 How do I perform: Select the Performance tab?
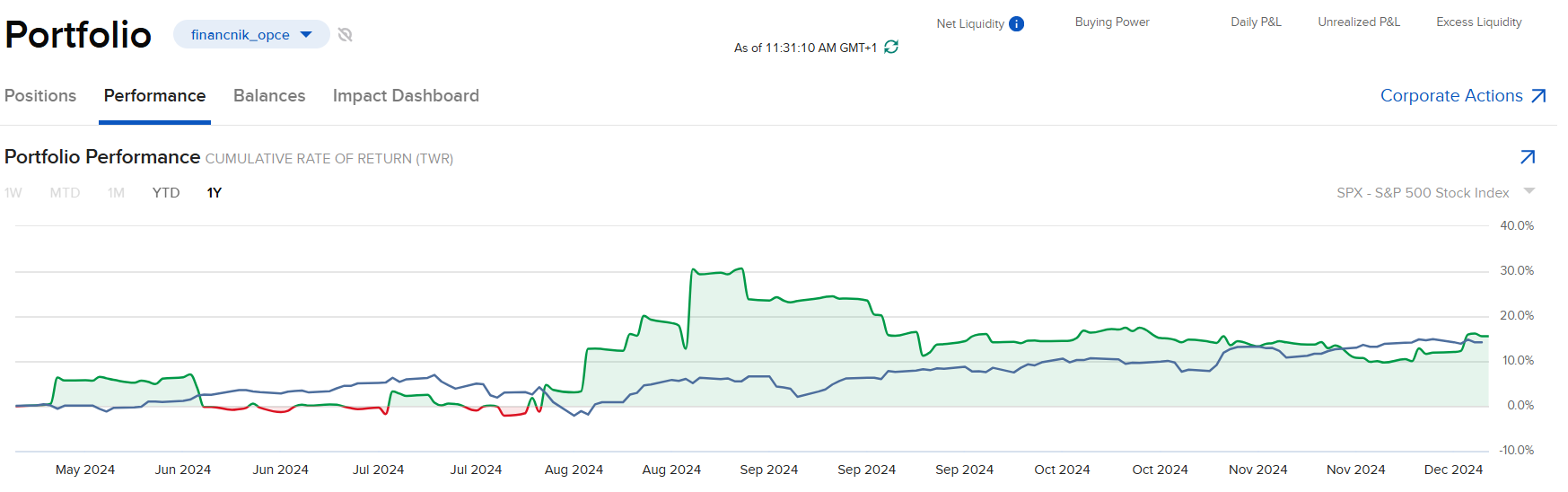point(154,96)
